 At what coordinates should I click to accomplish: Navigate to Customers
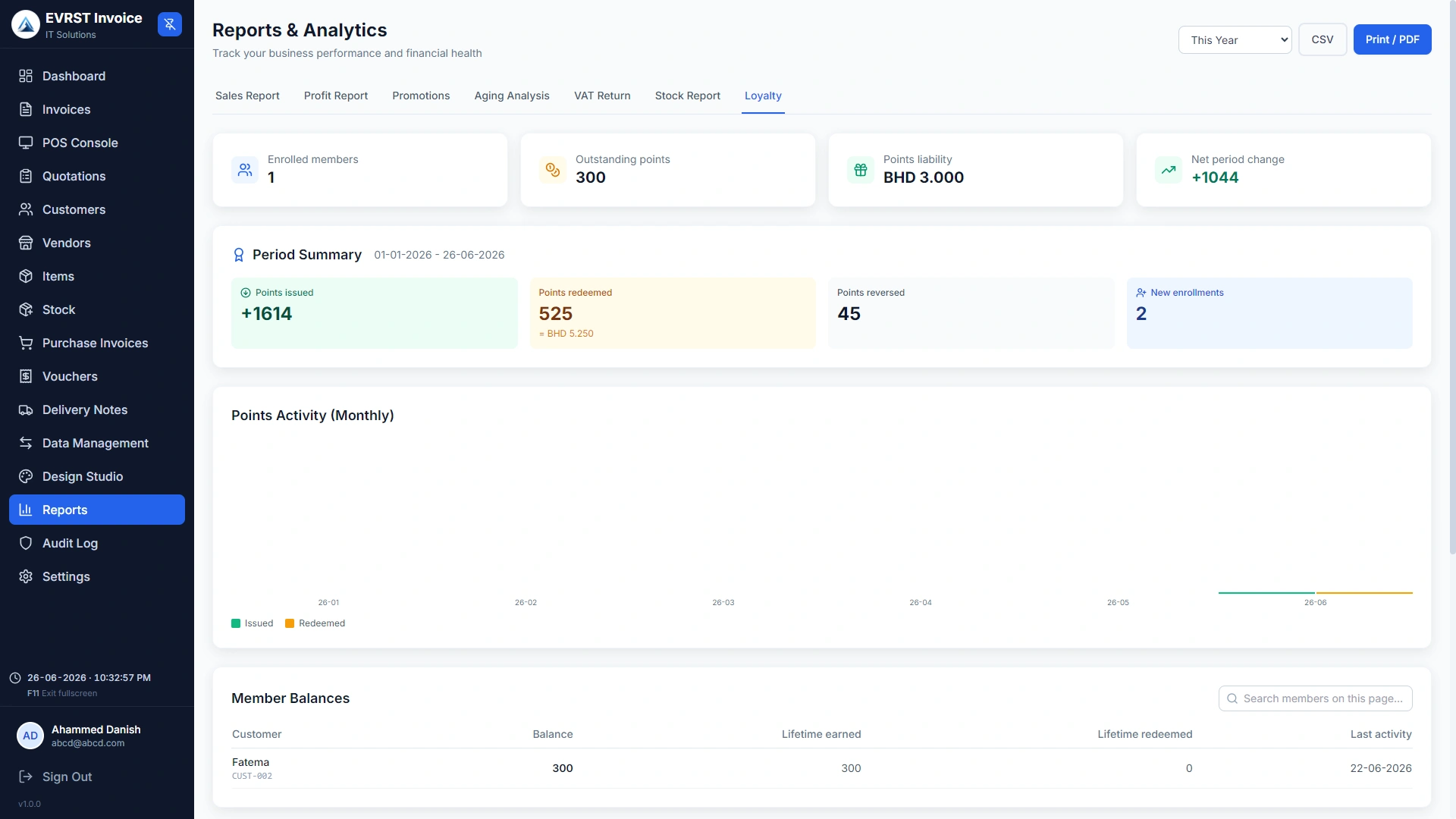click(x=97, y=209)
